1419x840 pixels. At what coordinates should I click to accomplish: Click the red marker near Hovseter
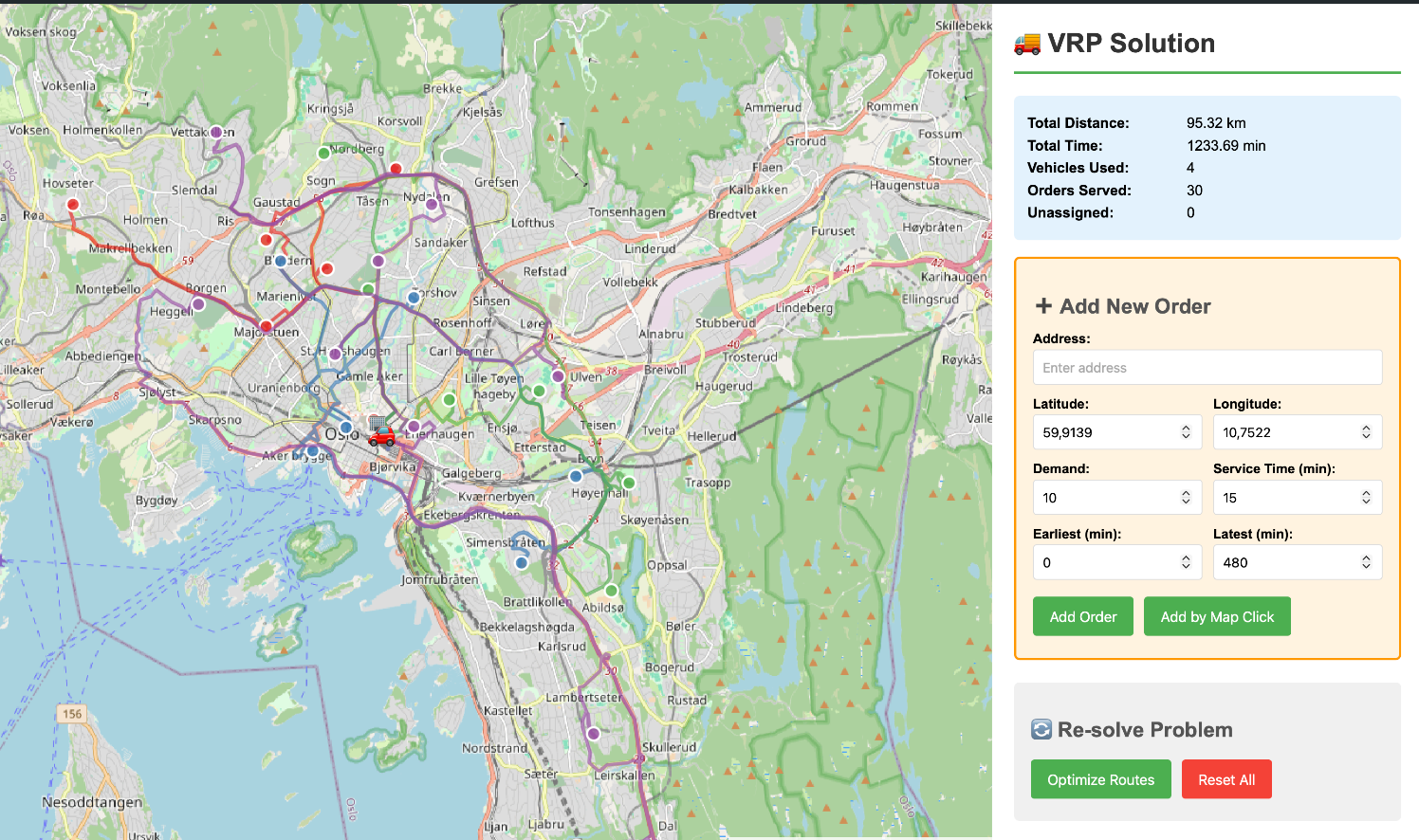point(73,204)
